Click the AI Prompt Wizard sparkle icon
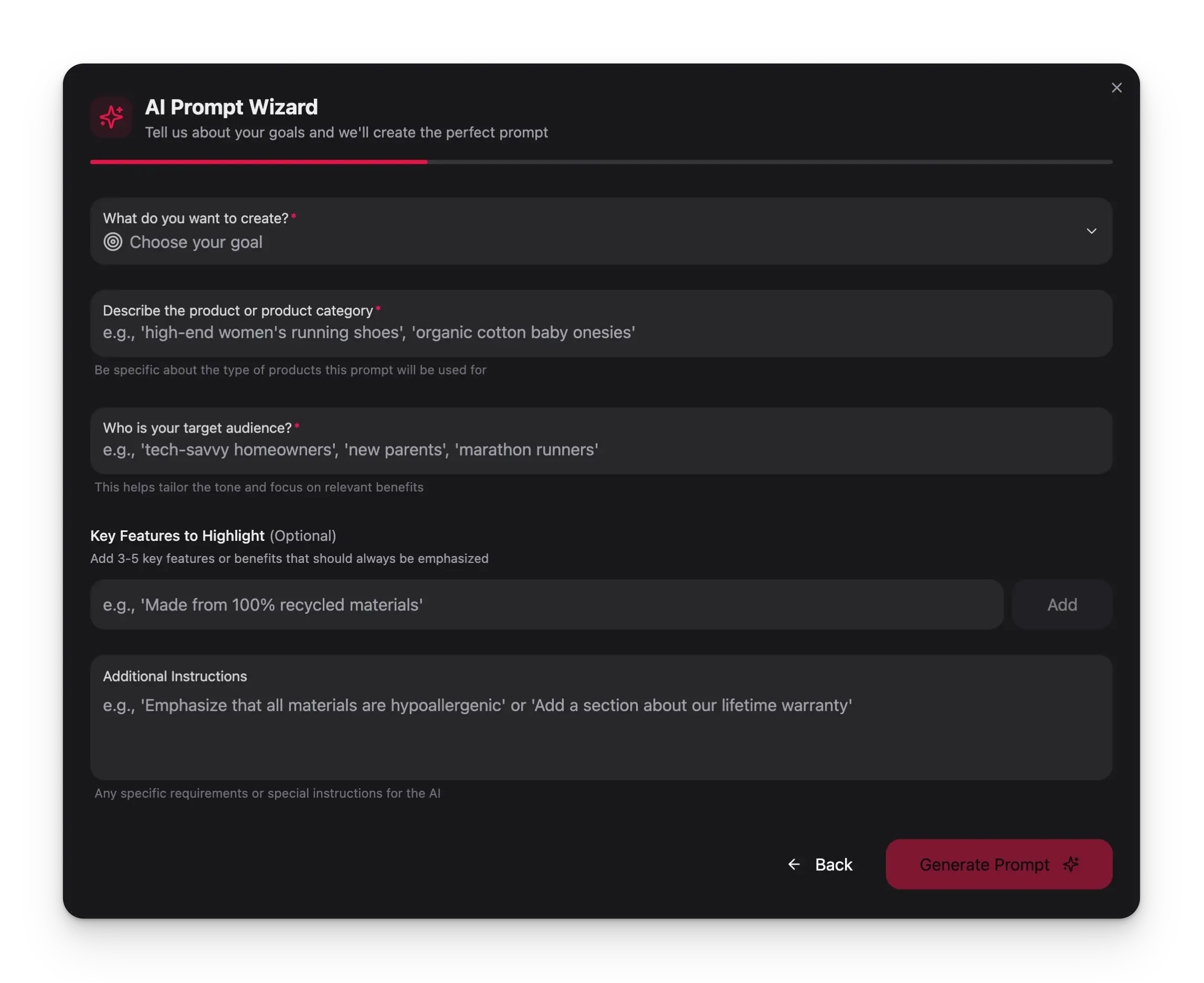This screenshot has width=1204, height=983. 111,117
